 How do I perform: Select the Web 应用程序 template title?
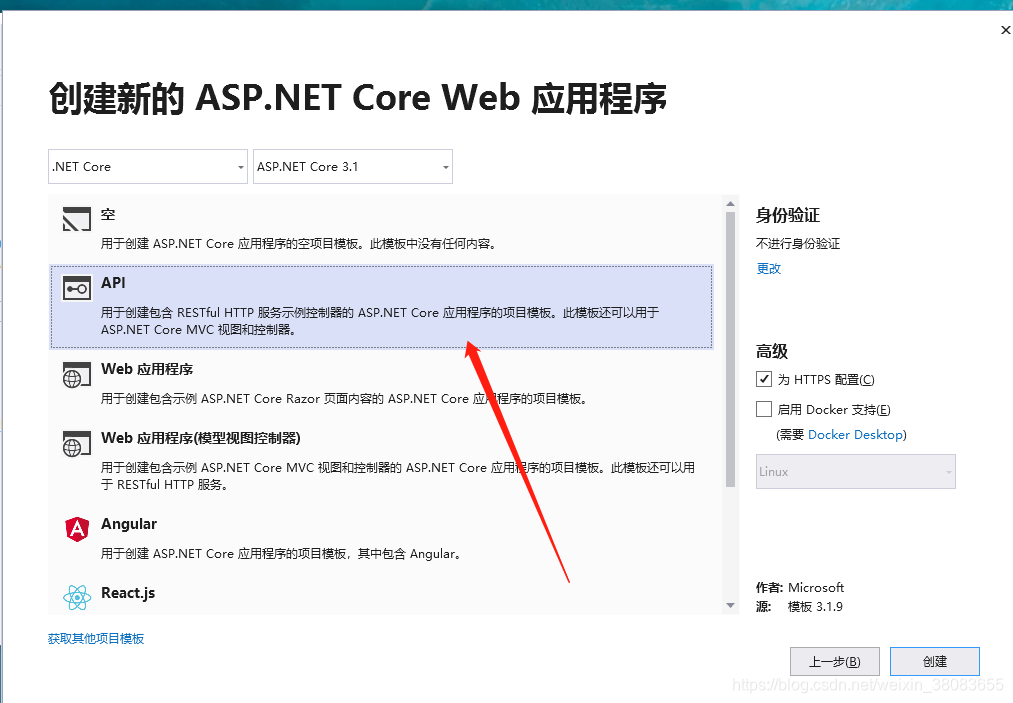tap(147, 369)
